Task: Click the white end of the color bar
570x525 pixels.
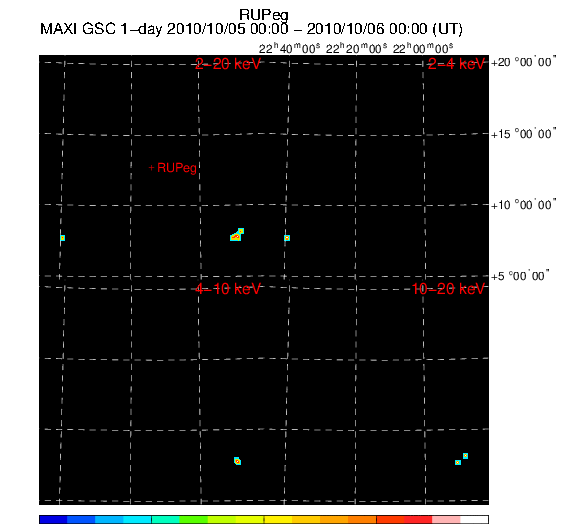Action: tap(474, 519)
